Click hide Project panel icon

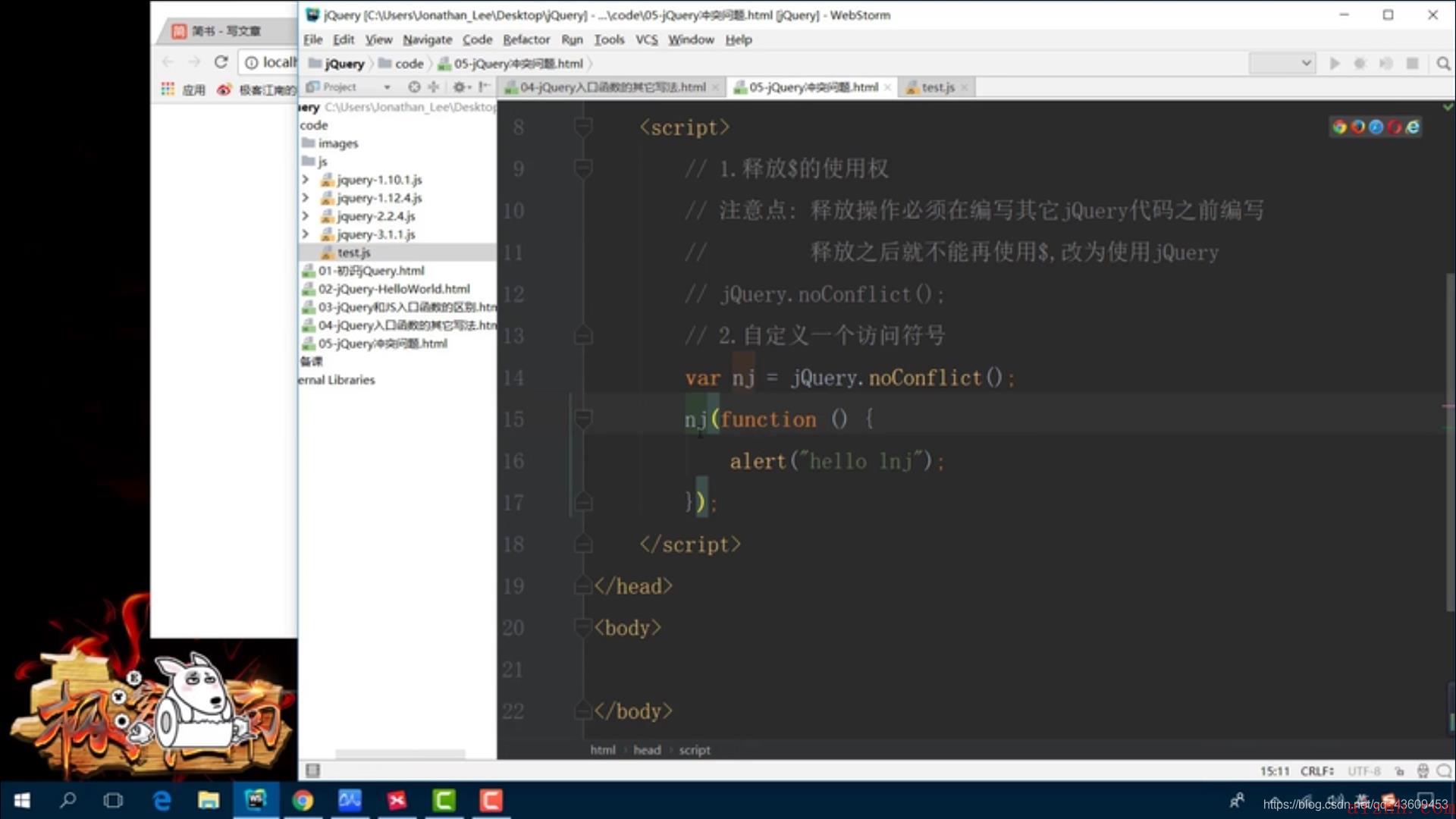(484, 87)
